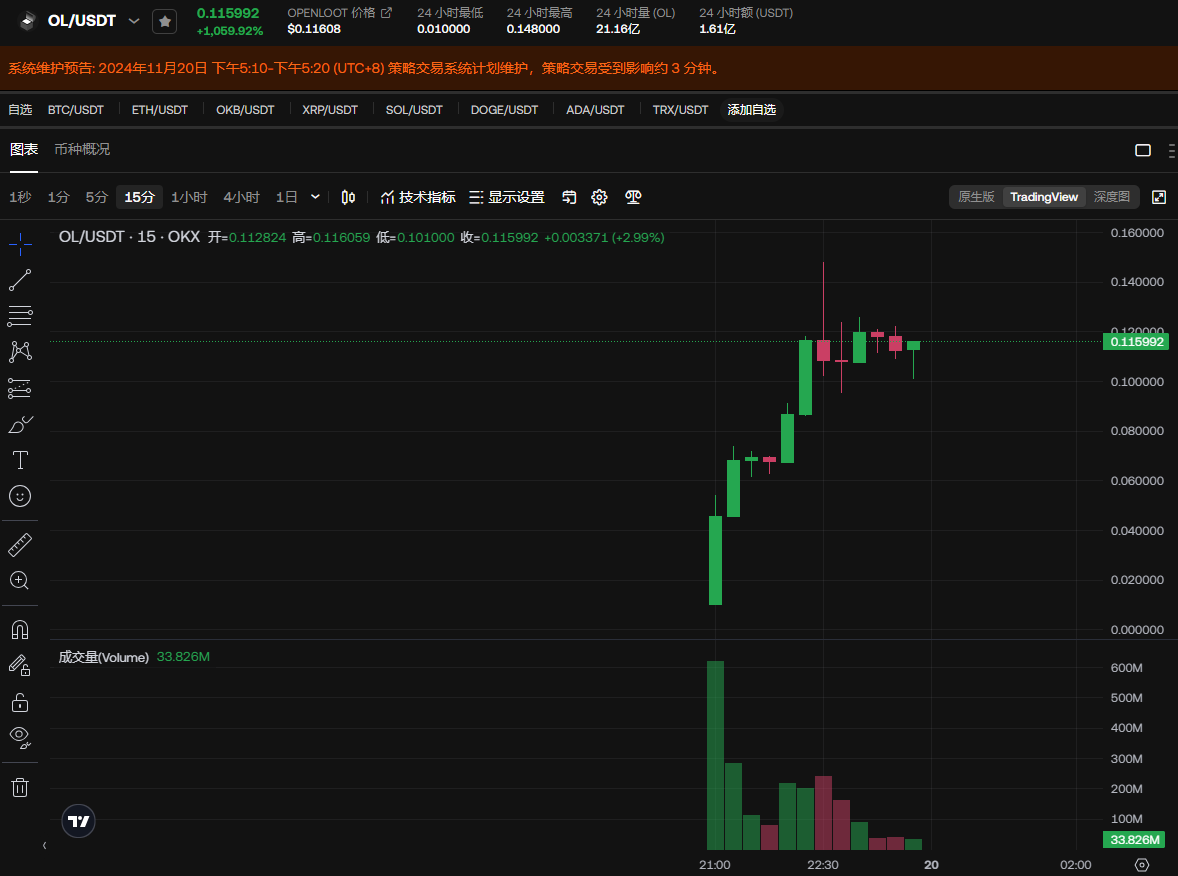This screenshot has height=876, width=1178.
Task: Open 技术指标 indicators panel
Action: 418,197
